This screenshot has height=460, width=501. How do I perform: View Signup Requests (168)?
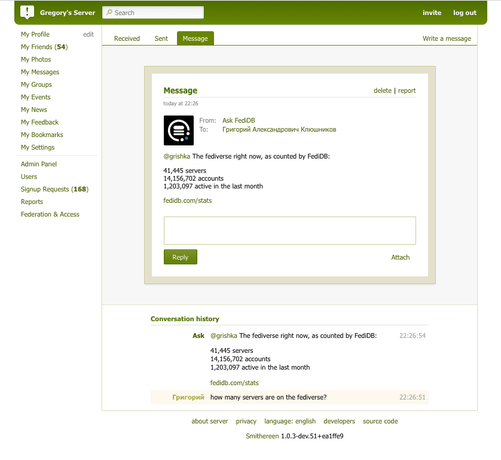55,189
